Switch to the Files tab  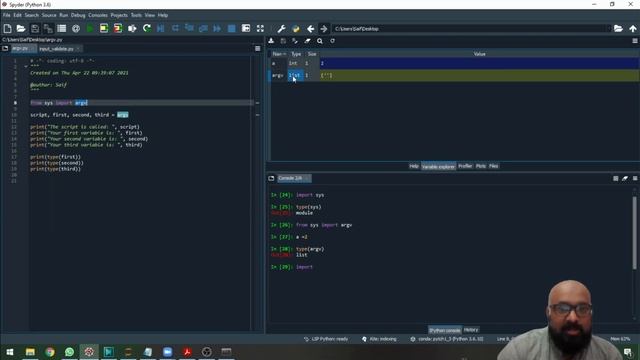(x=493, y=166)
